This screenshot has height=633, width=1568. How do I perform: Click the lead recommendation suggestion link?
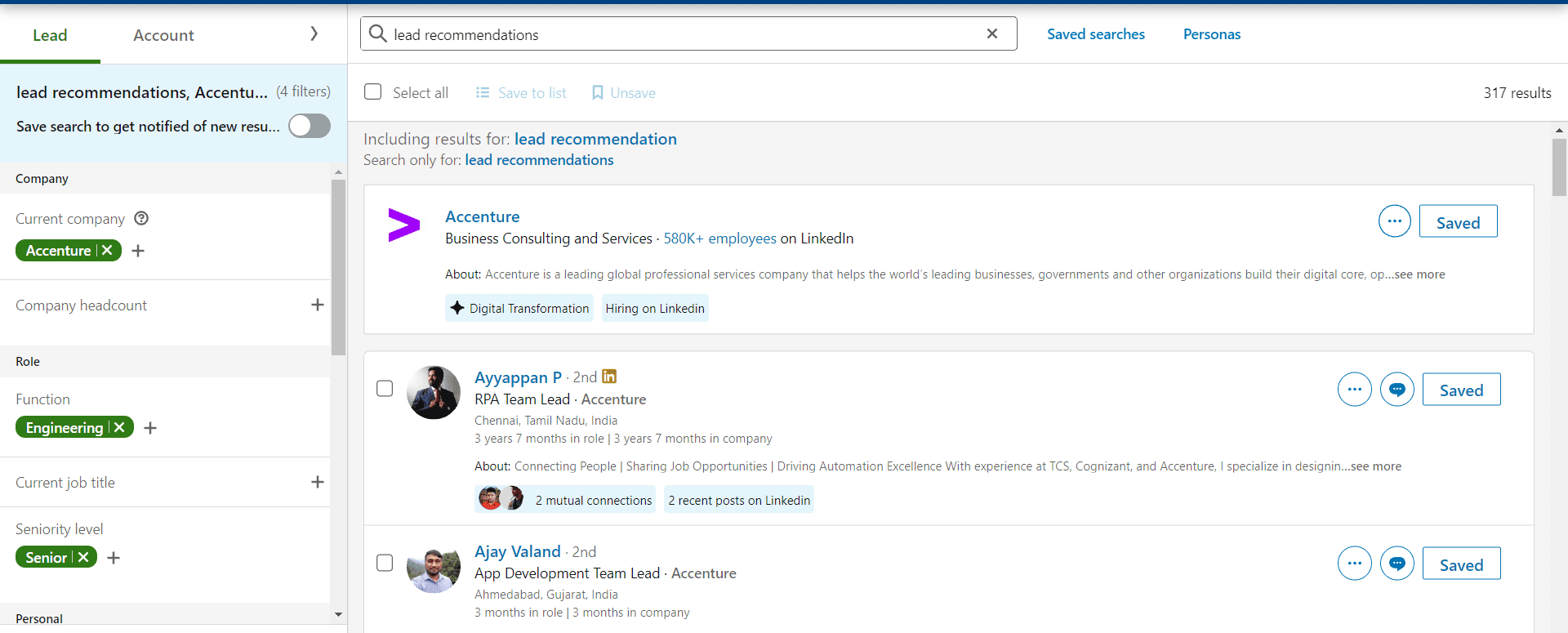[x=595, y=139]
